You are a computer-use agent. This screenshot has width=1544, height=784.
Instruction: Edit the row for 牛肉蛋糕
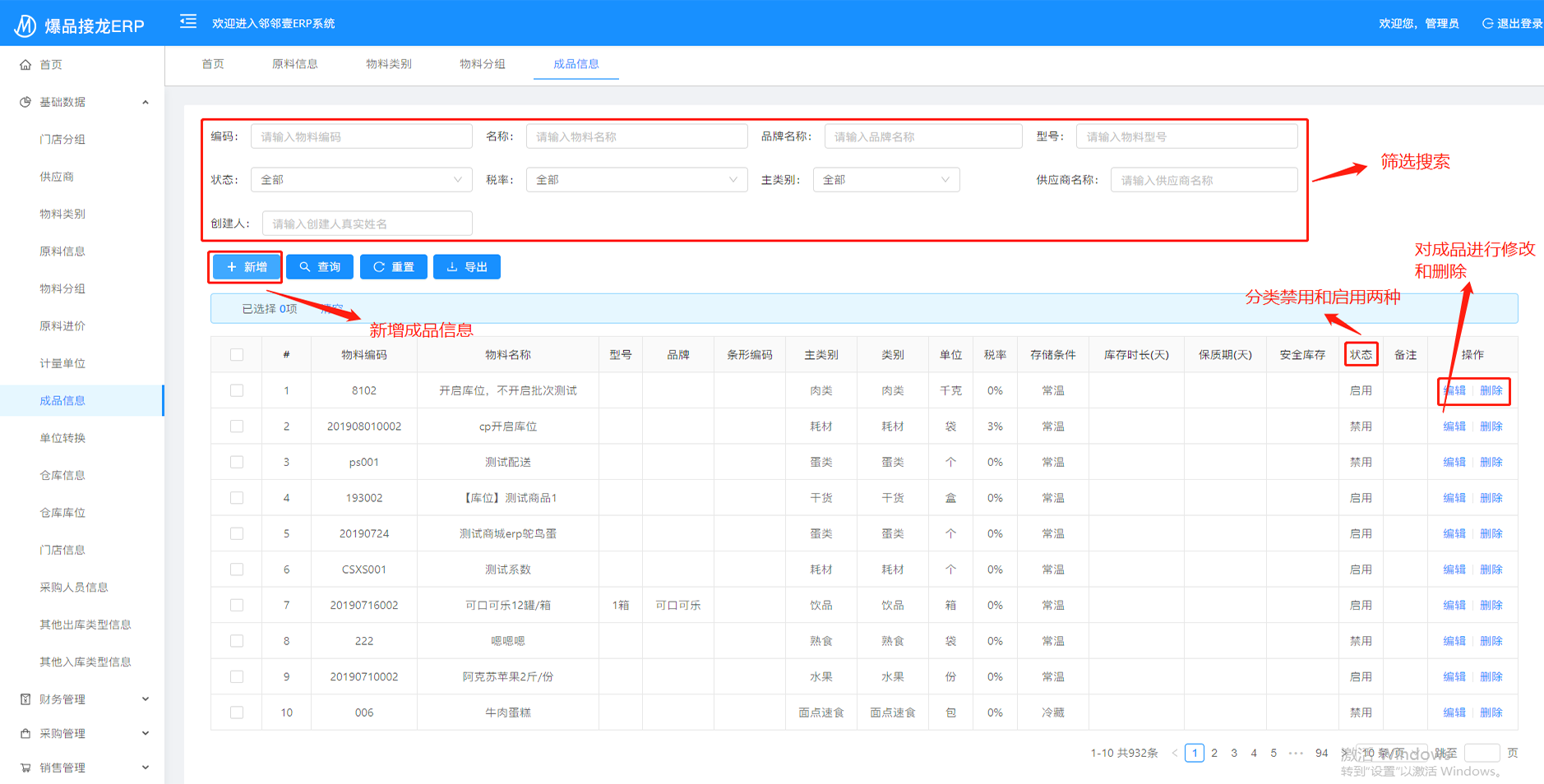(1454, 713)
